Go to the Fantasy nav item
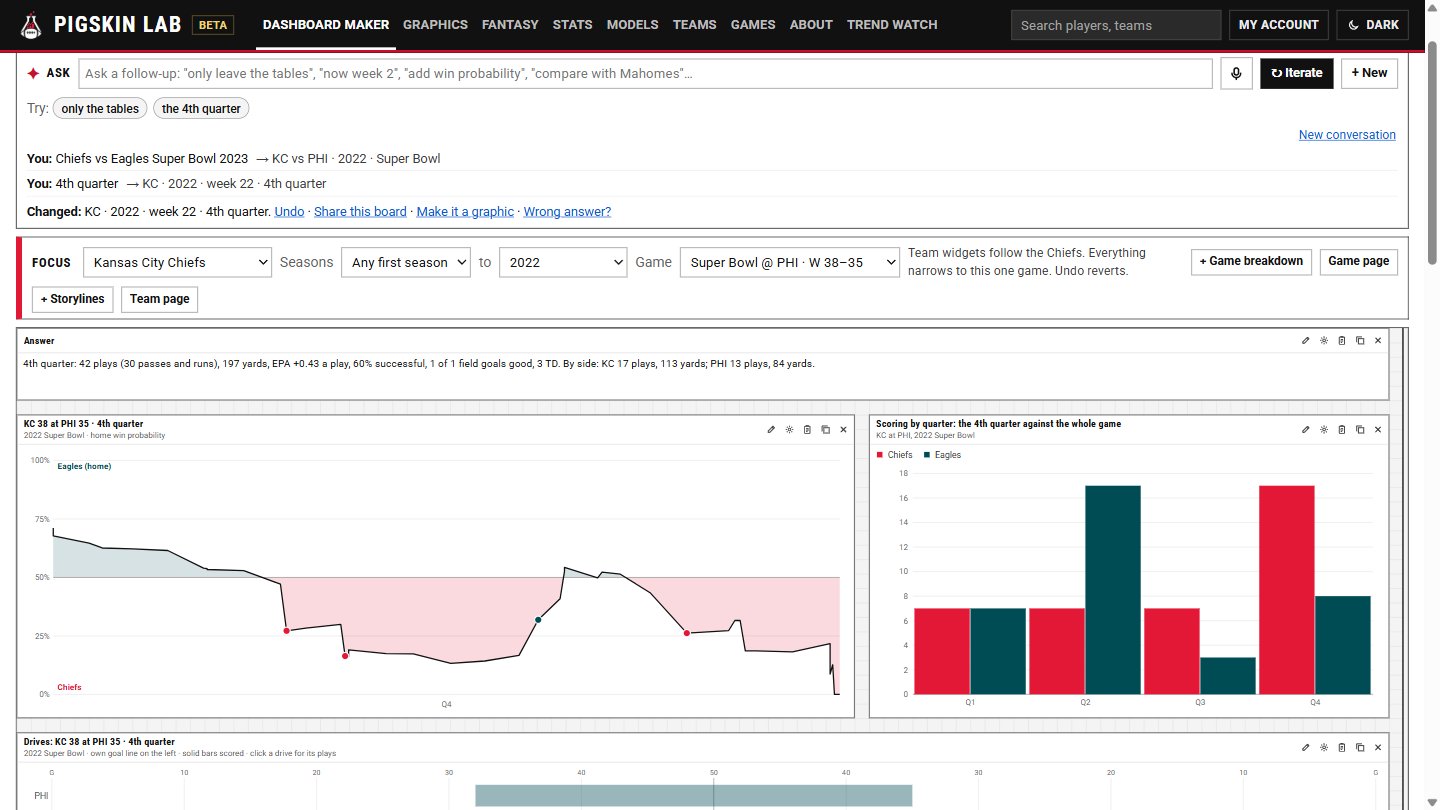1440x810 pixels. (x=510, y=25)
